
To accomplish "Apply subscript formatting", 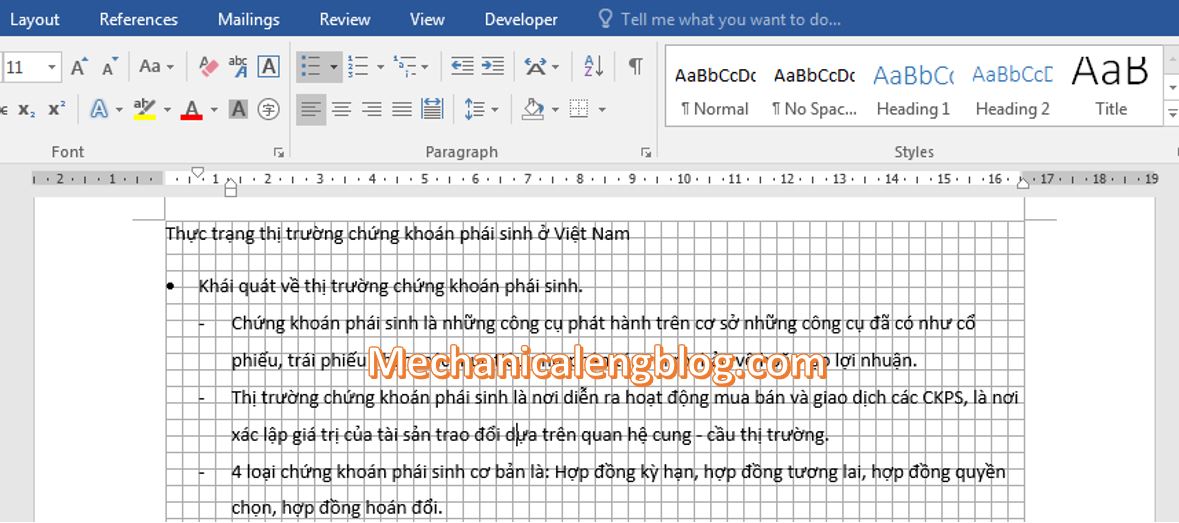I will [26, 110].
